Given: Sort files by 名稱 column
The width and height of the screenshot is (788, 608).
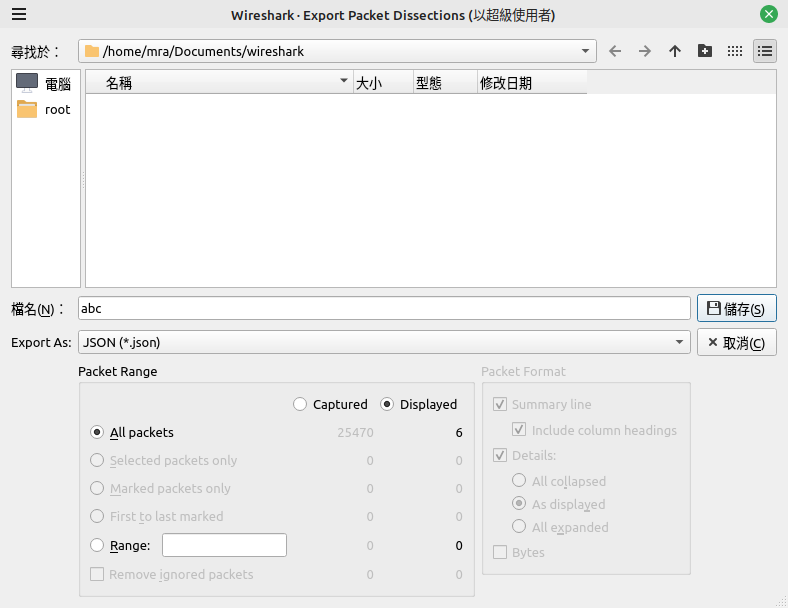Looking at the screenshot, I should click(x=220, y=82).
